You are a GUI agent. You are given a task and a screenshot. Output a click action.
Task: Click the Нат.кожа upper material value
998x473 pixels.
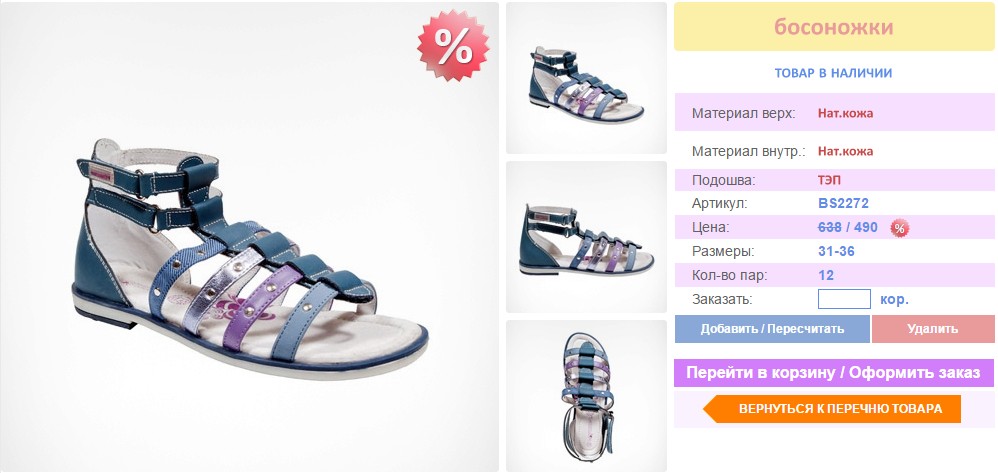tap(845, 114)
